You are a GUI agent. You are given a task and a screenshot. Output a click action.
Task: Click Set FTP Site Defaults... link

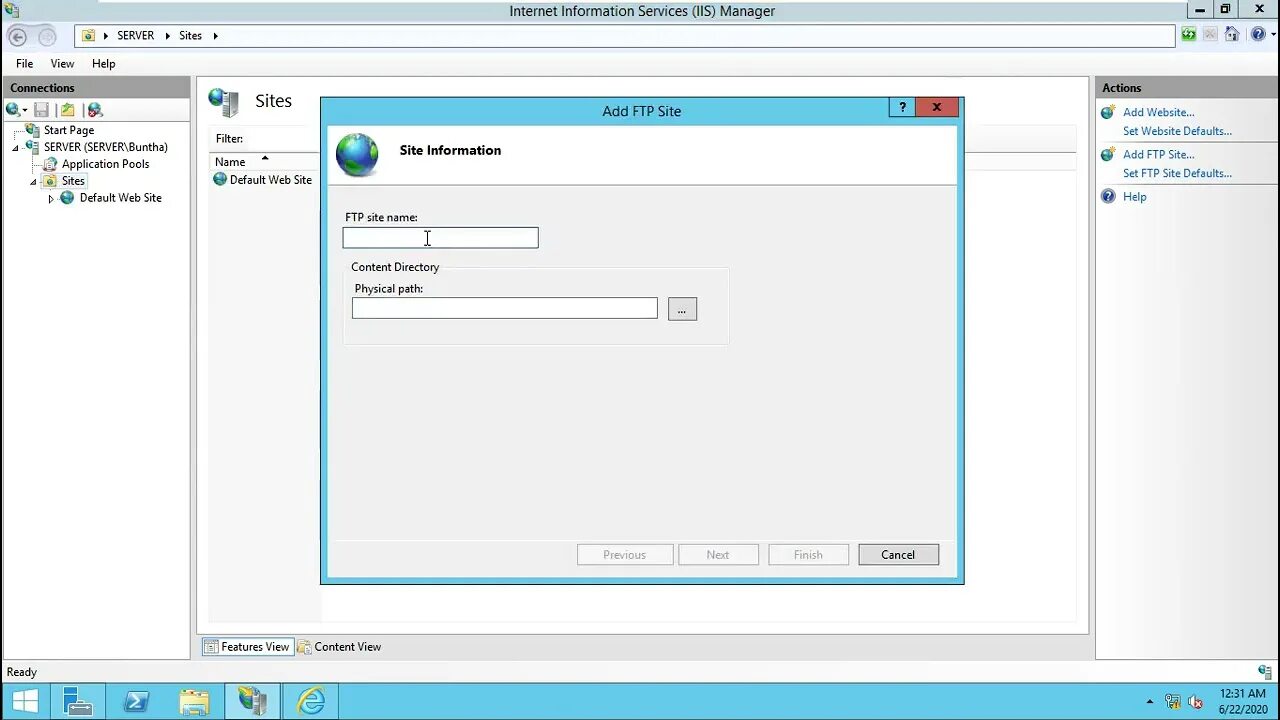click(x=1177, y=173)
